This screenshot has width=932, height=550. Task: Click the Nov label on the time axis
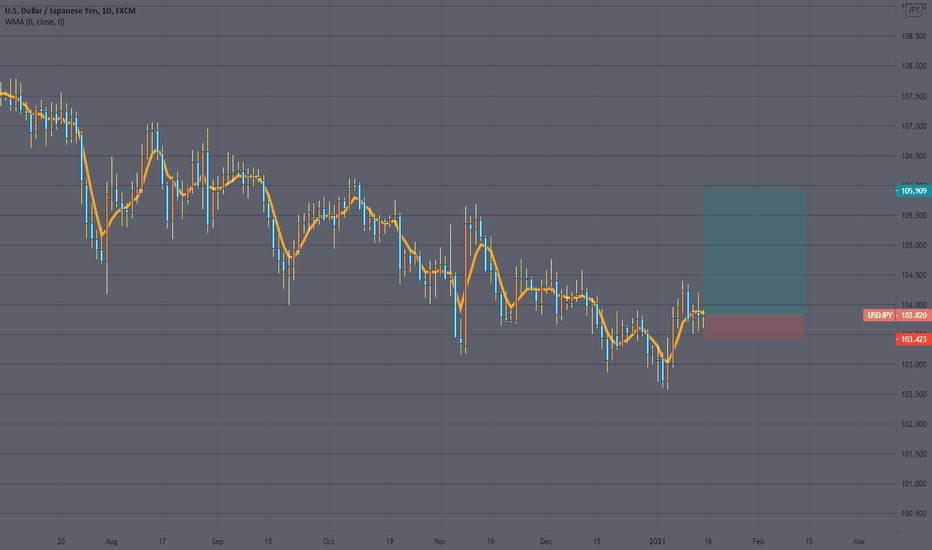[x=440, y=542]
